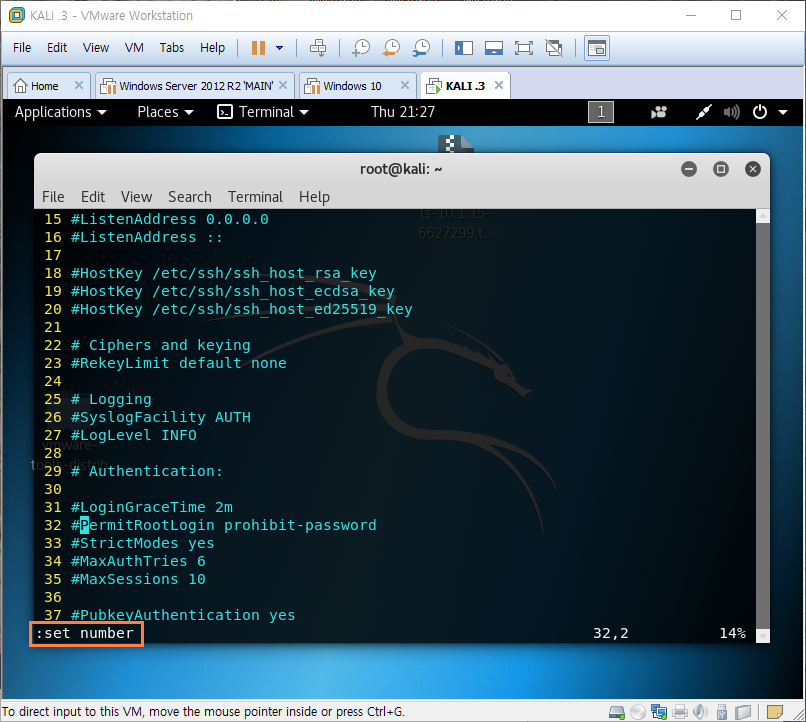Open VMware Edit menu
The width and height of the screenshot is (806, 722).
point(57,48)
